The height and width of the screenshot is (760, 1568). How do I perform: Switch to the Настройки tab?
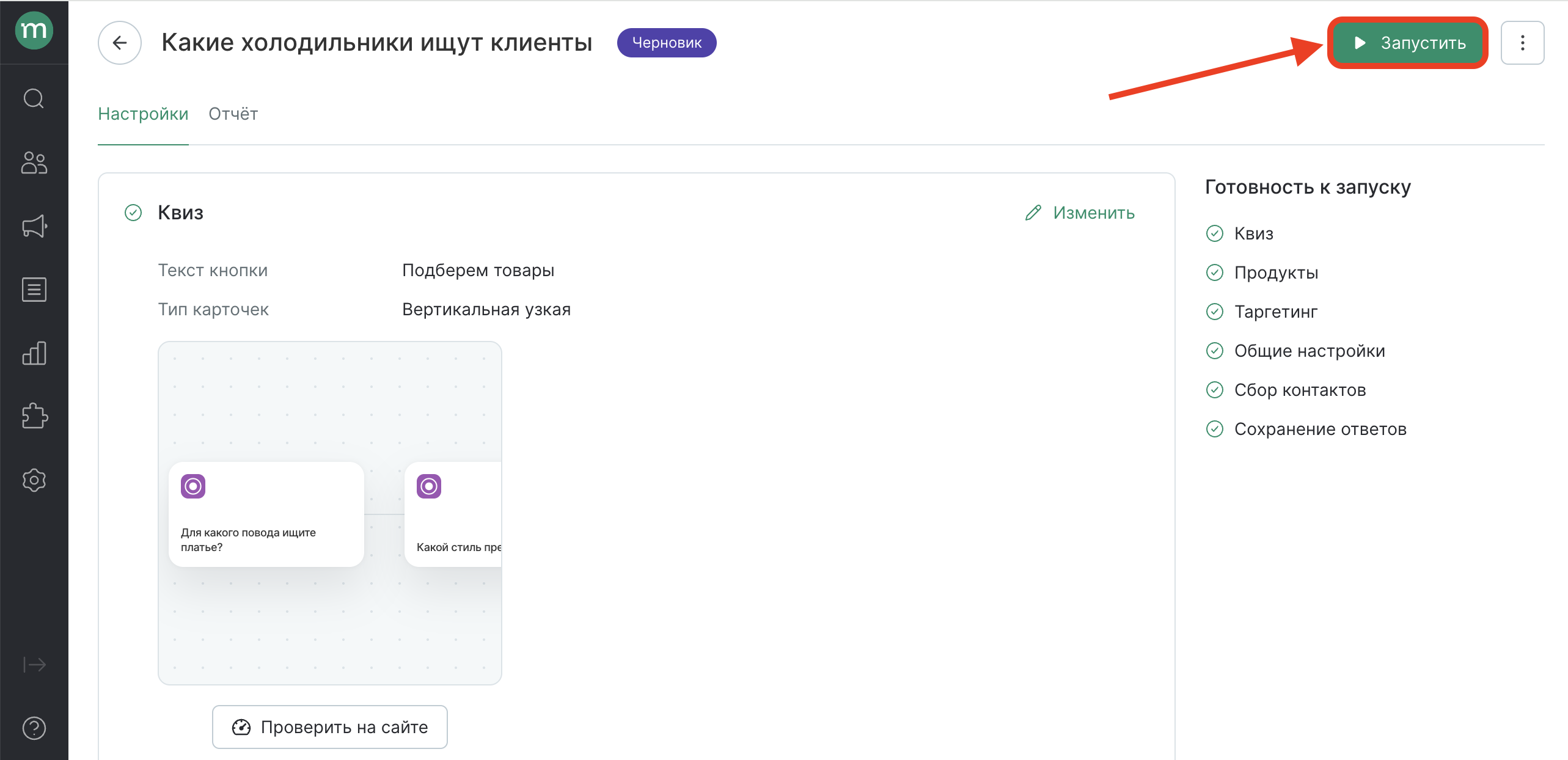pyautogui.click(x=143, y=114)
